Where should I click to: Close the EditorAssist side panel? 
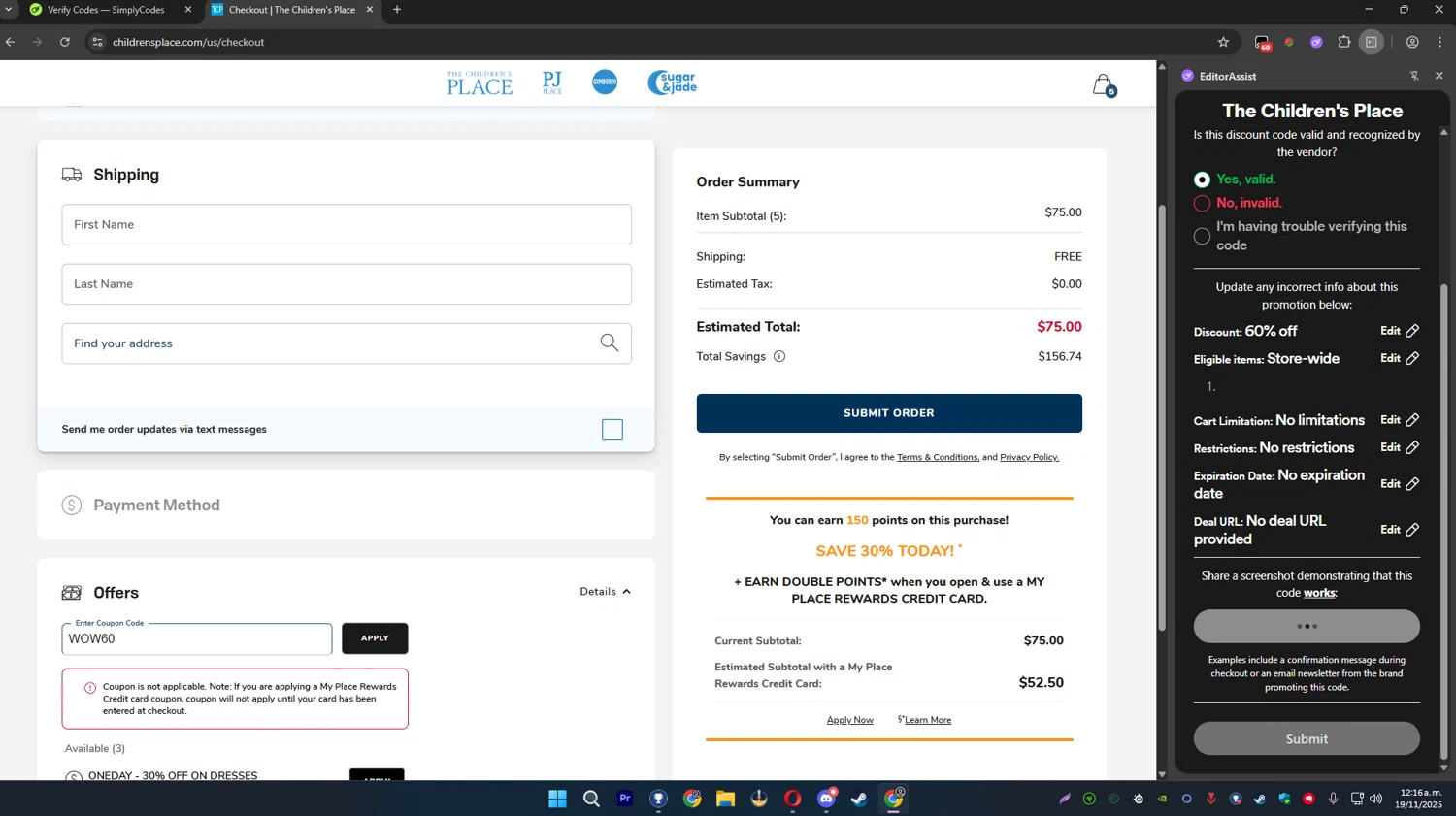point(1439,76)
